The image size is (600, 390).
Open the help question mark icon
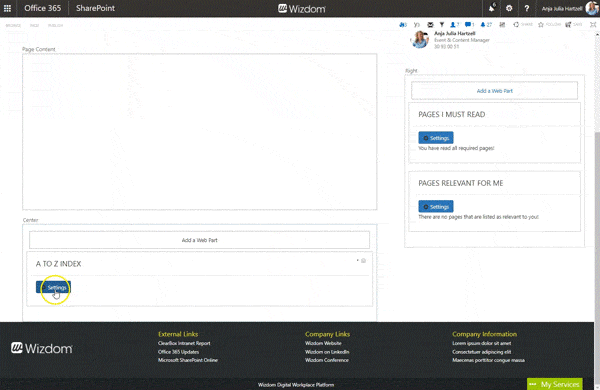pos(527,8)
